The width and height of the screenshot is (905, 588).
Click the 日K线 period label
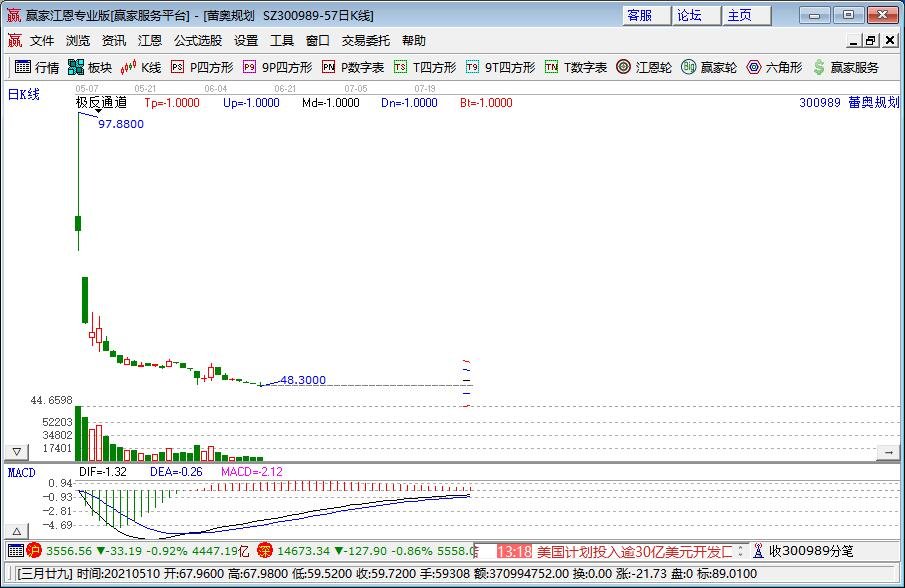[x=24, y=94]
